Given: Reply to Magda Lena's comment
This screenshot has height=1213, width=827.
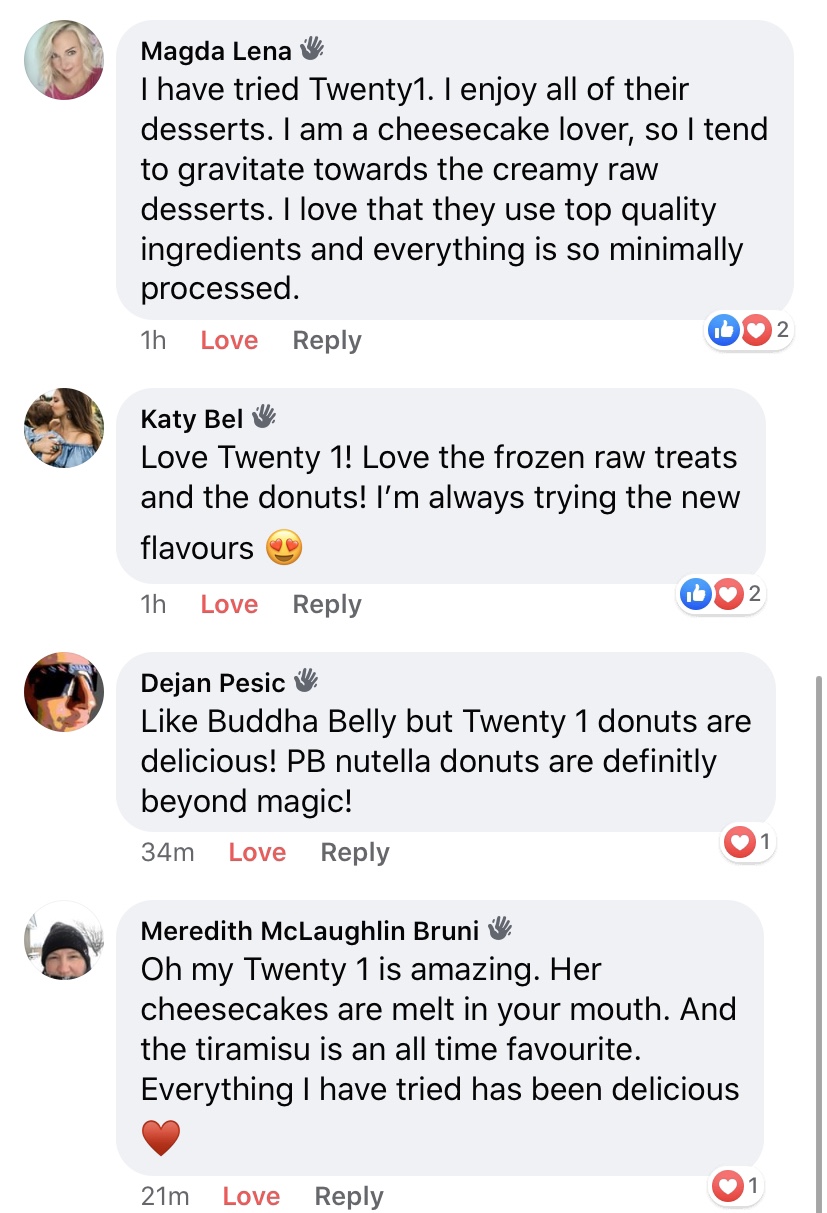Looking at the screenshot, I should (x=327, y=340).
